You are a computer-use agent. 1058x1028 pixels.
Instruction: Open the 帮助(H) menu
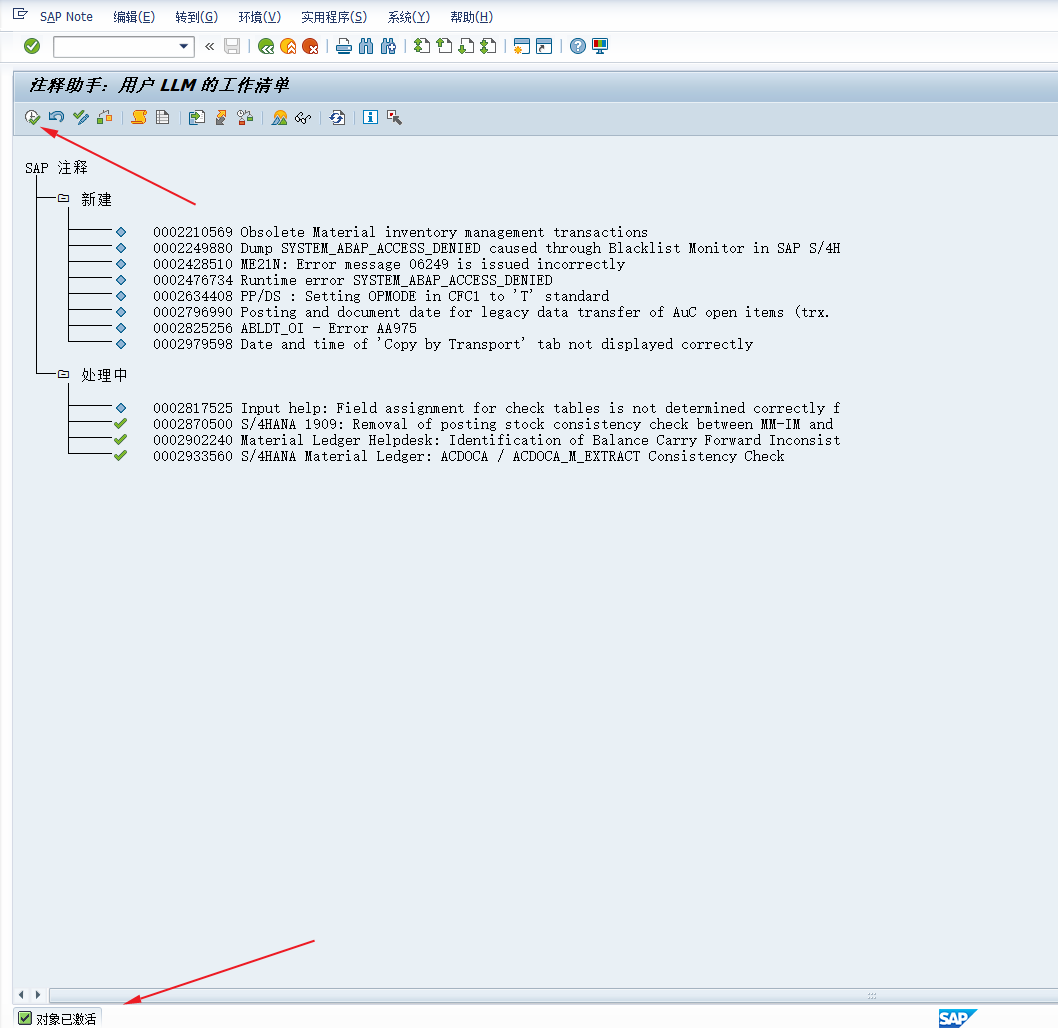(472, 17)
